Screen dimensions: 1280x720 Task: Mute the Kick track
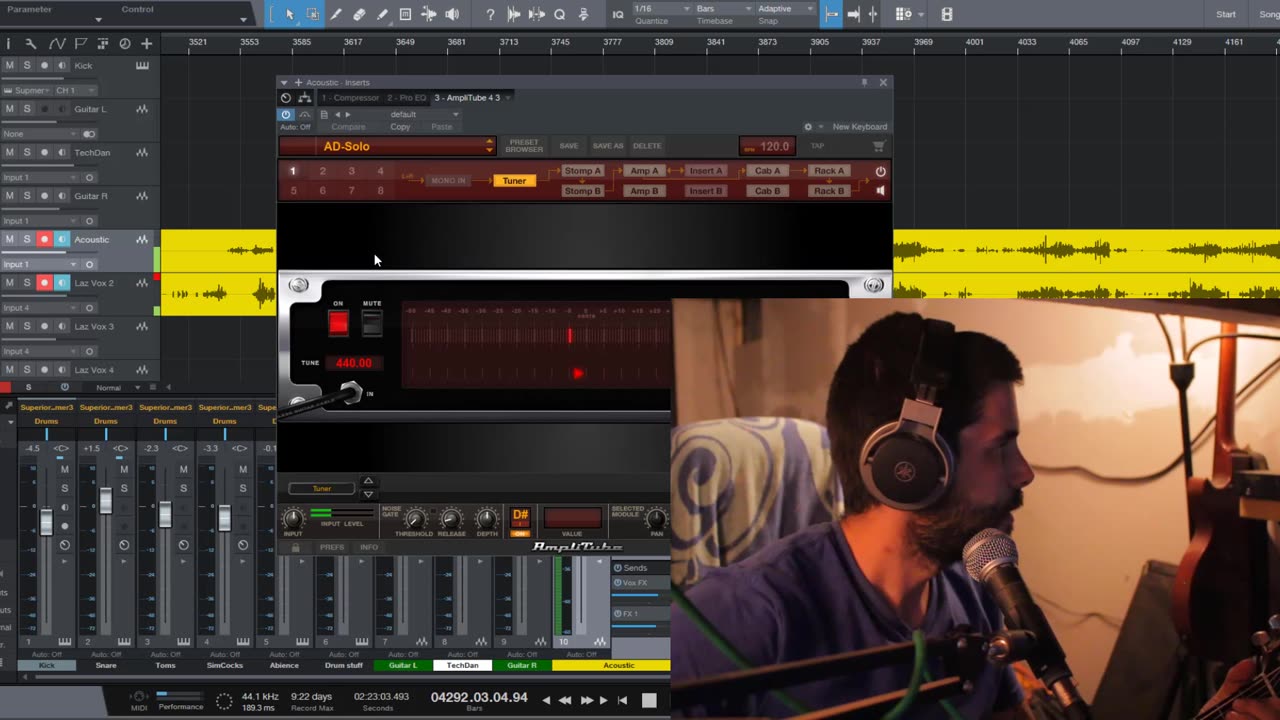tap(10, 65)
